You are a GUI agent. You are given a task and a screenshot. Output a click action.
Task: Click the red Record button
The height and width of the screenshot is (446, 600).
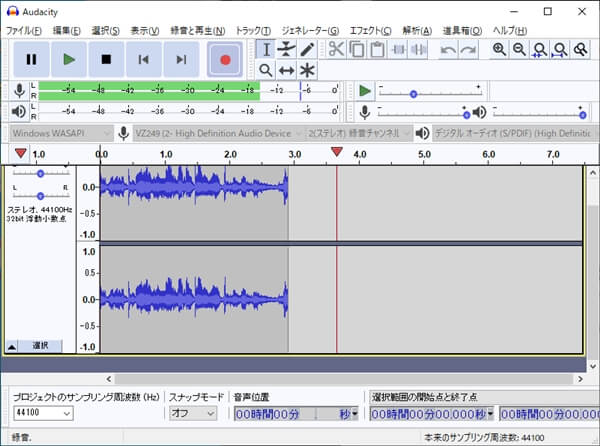[225, 60]
